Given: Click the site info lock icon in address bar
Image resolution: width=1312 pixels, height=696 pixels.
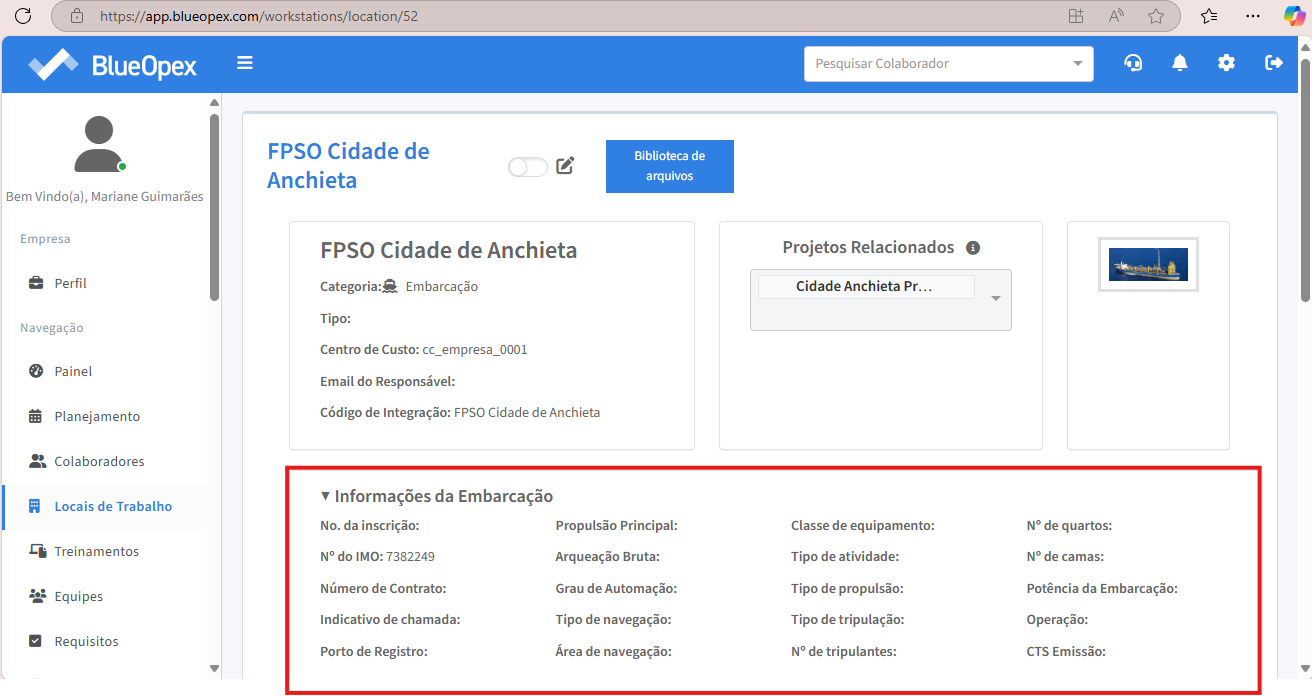Looking at the screenshot, I should coord(77,16).
